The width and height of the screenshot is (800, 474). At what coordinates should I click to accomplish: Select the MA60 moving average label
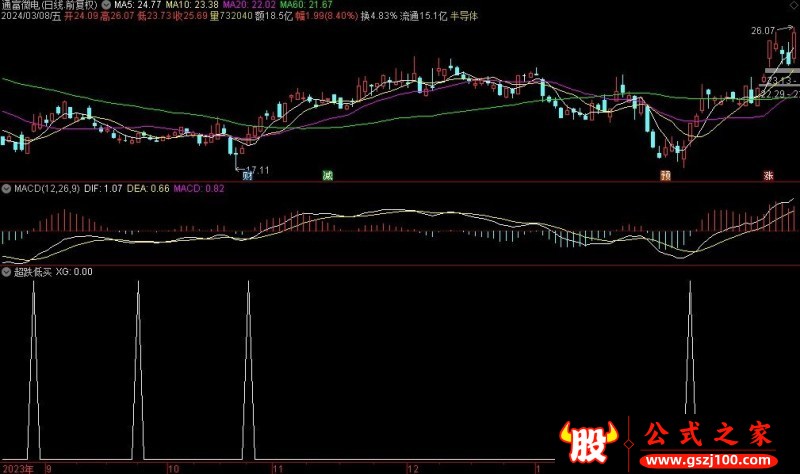[x=298, y=5]
